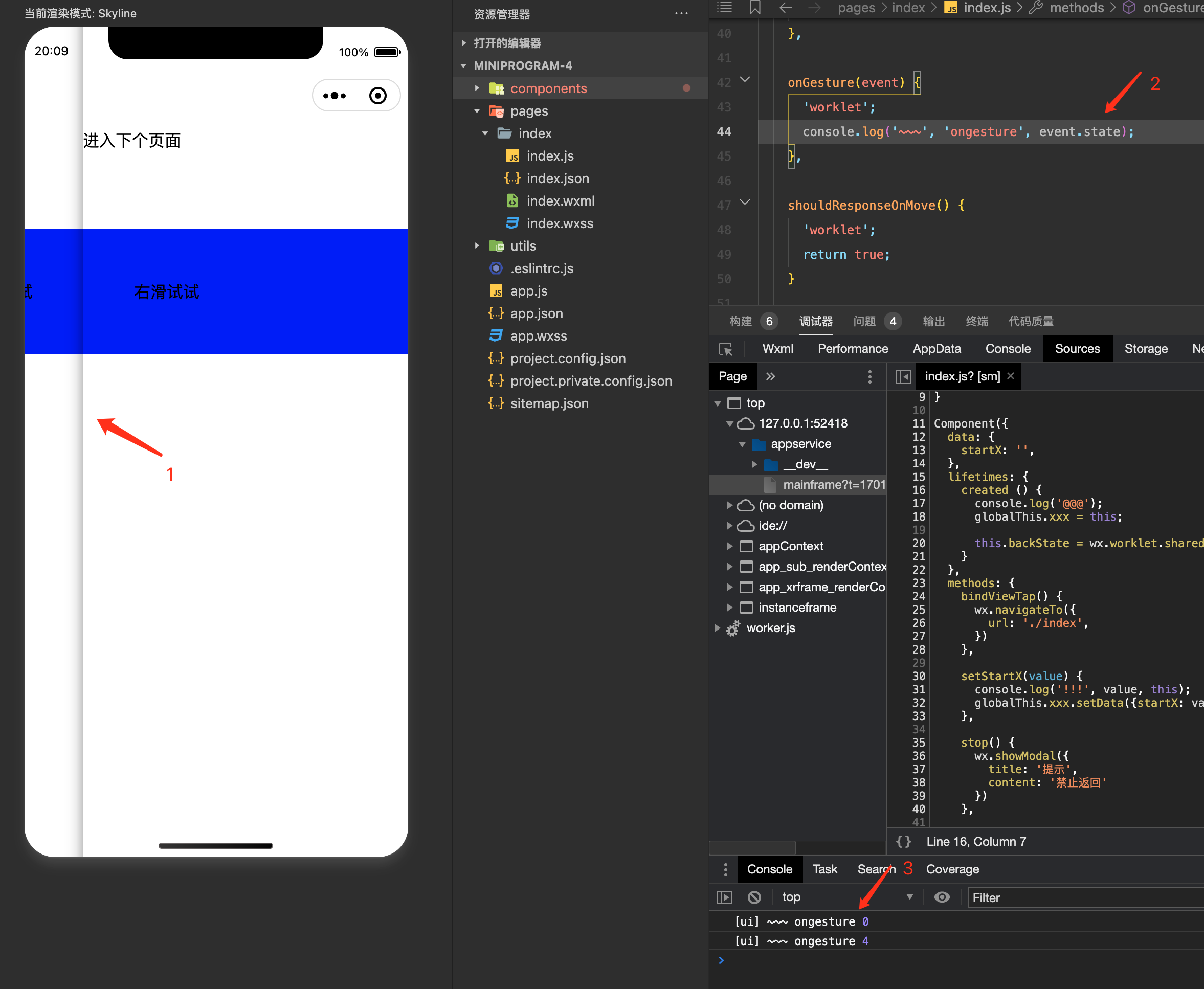Image resolution: width=1204 pixels, height=989 pixels.
Task: Open the Coverage drawer tab
Action: [952, 869]
